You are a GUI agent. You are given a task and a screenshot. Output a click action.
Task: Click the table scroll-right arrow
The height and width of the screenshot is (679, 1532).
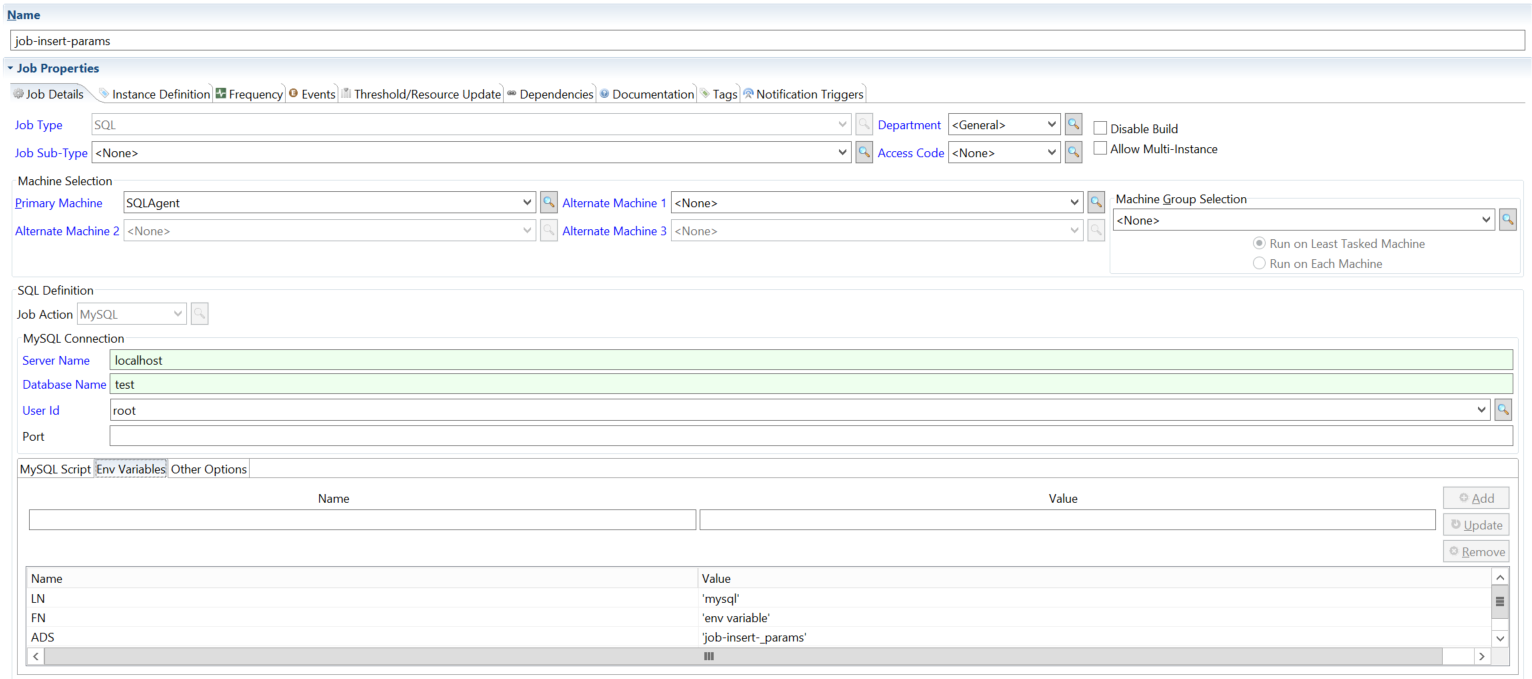[x=1481, y=656]
